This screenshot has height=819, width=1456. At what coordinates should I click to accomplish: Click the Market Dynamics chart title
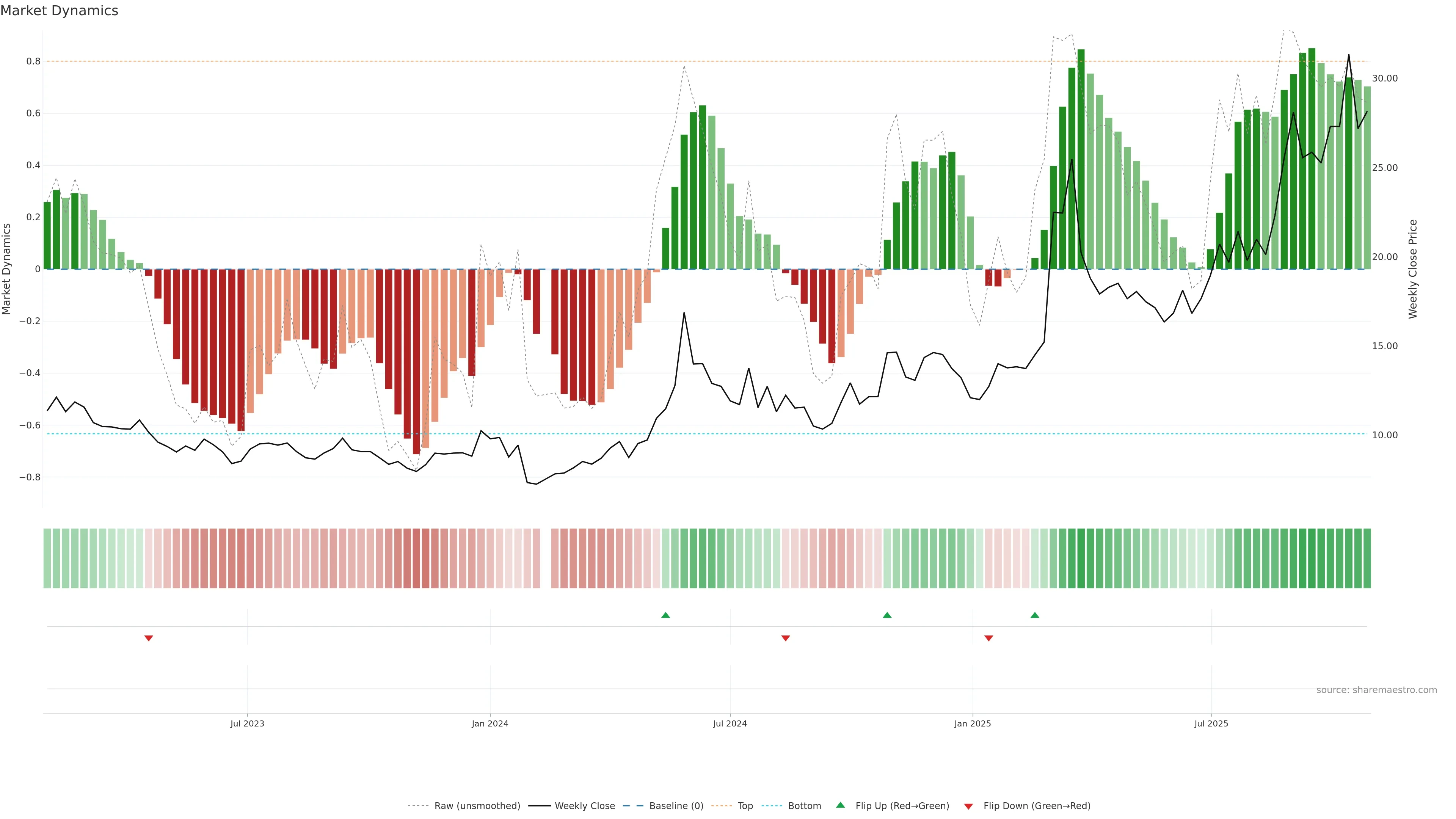point(60,11)
